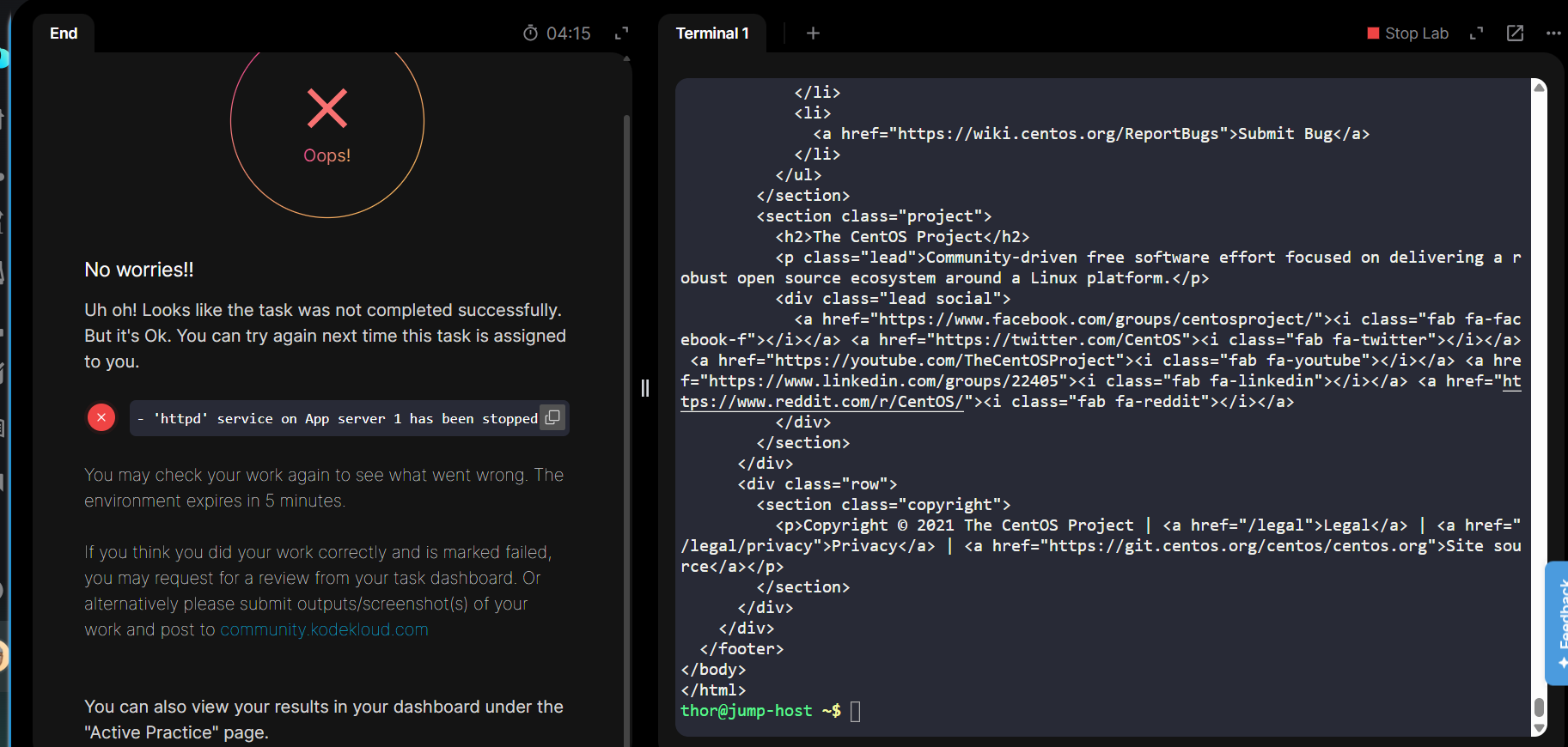
Task: Open the Feedback side tab
Action: [1558, 622]
